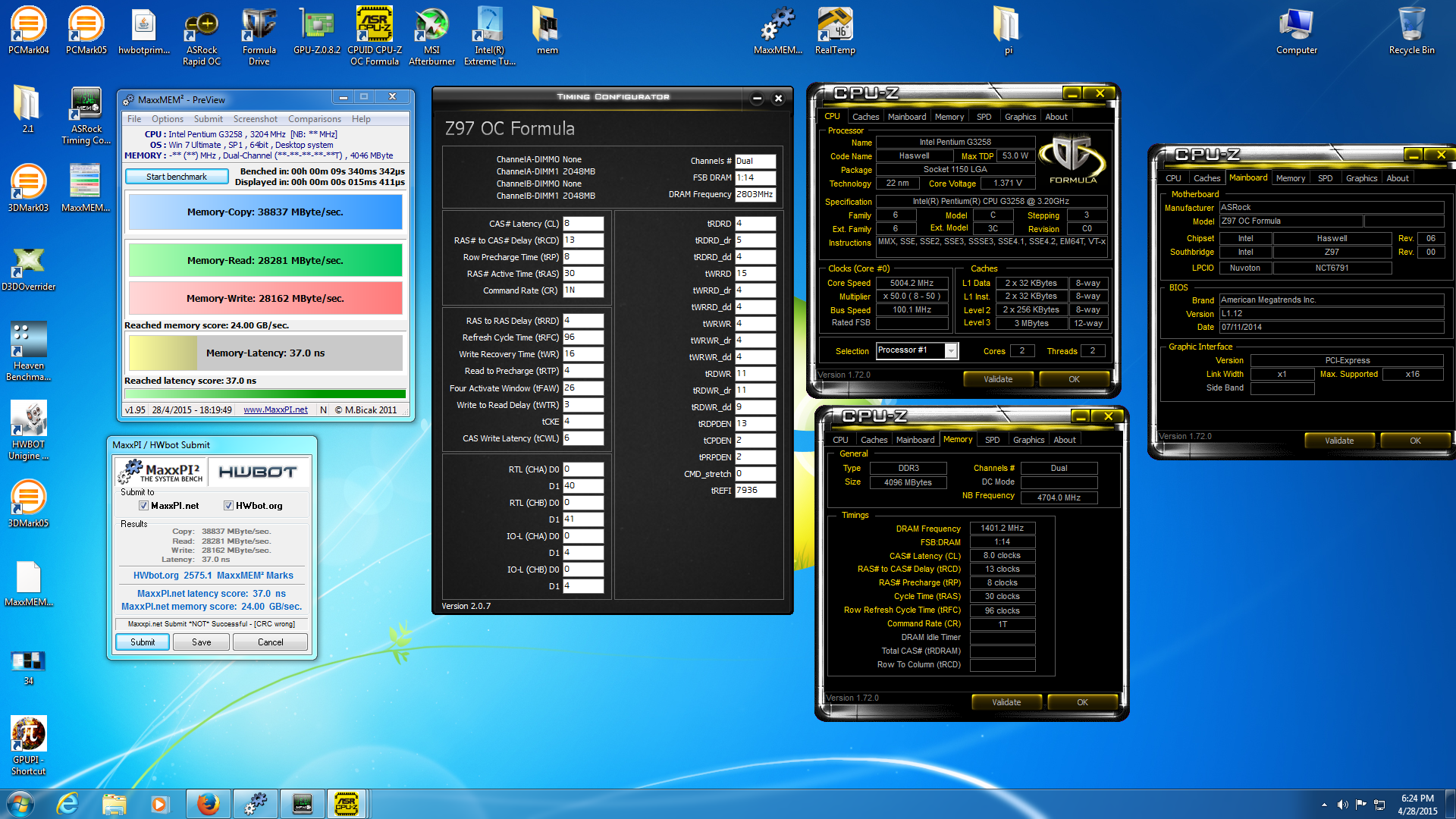Click the Windows Start button
1456x819 pixels.
tap(20, 804)
